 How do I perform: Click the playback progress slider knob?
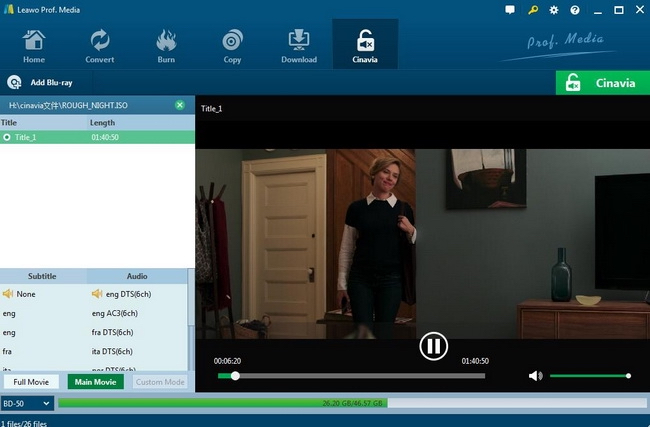tap(235, 376)
